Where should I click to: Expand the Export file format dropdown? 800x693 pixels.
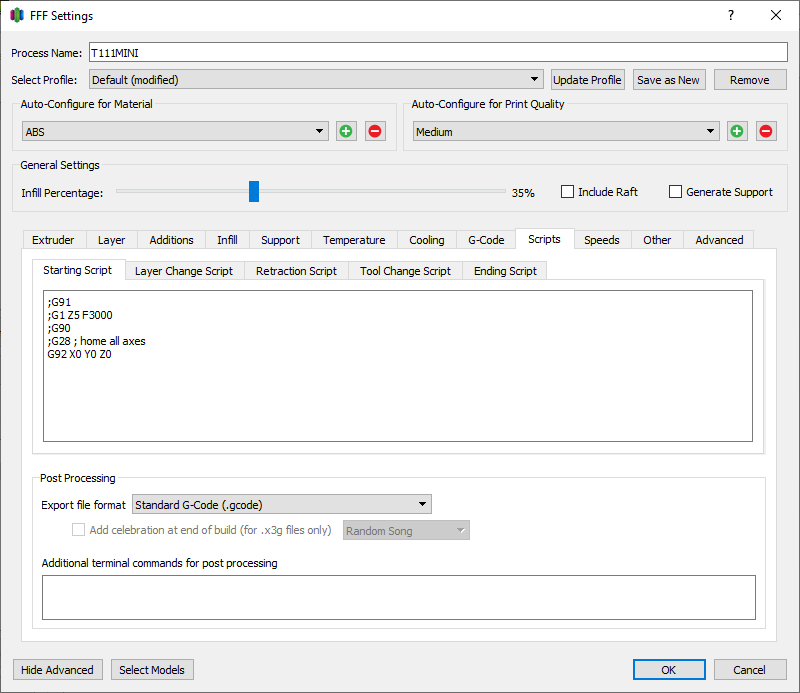(282, 505)
